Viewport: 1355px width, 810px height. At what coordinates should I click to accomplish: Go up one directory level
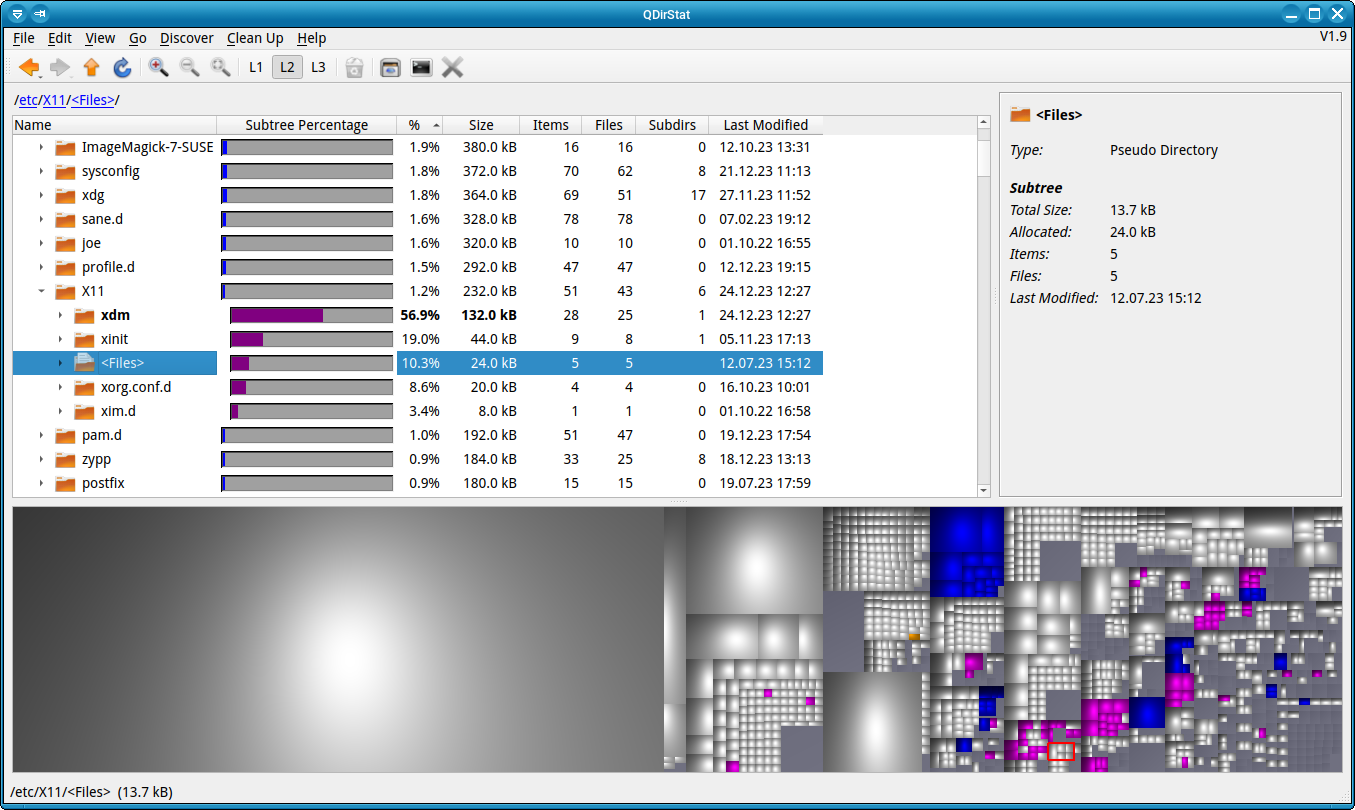(91, 67)
